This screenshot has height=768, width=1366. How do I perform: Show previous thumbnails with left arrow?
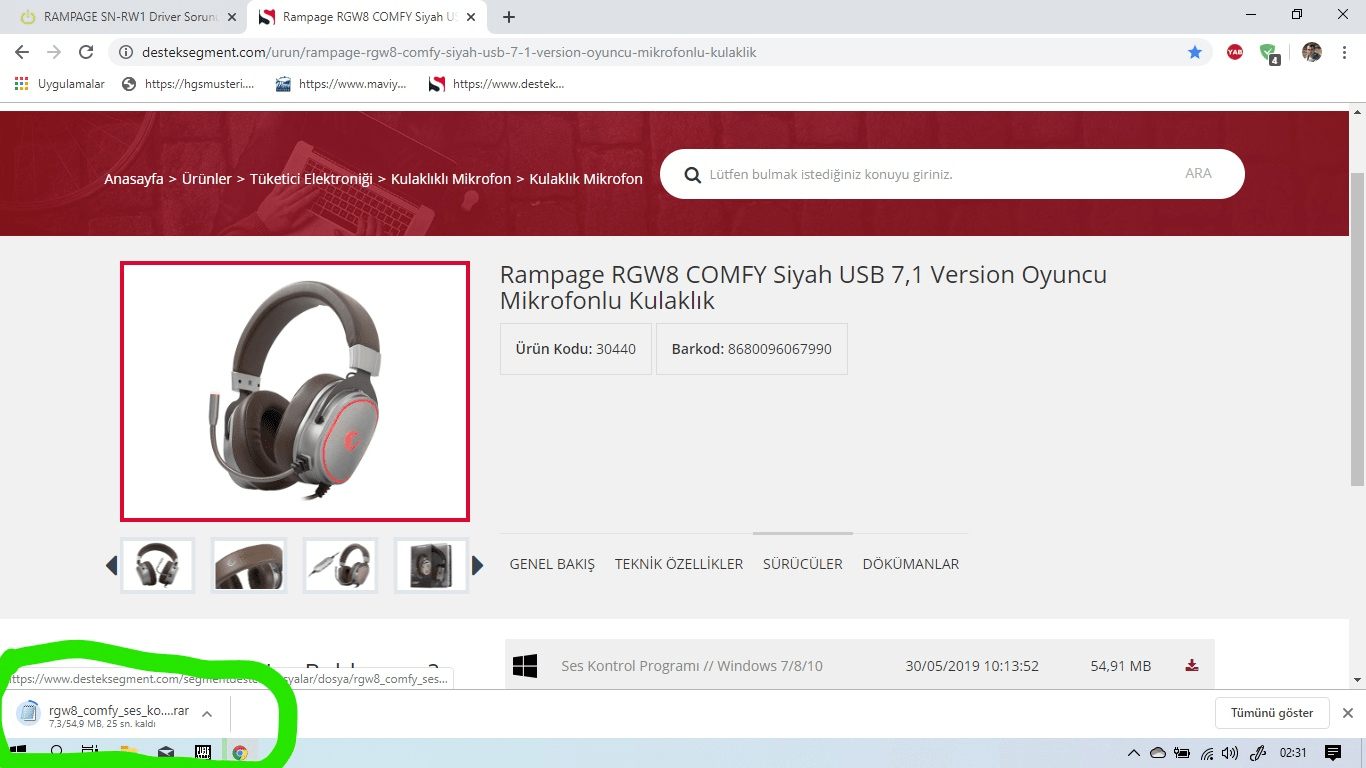pos(111,566)
